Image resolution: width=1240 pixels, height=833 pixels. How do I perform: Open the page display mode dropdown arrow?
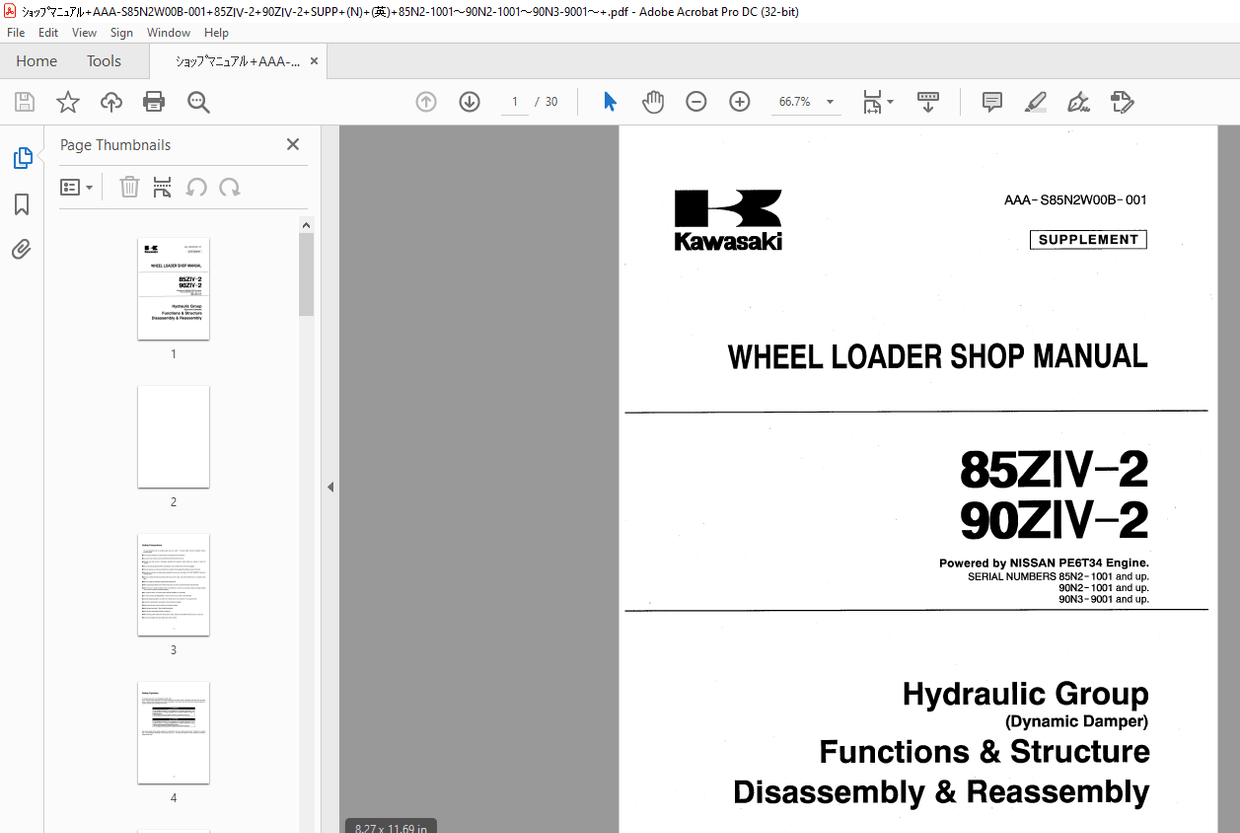tap(889, 101)
